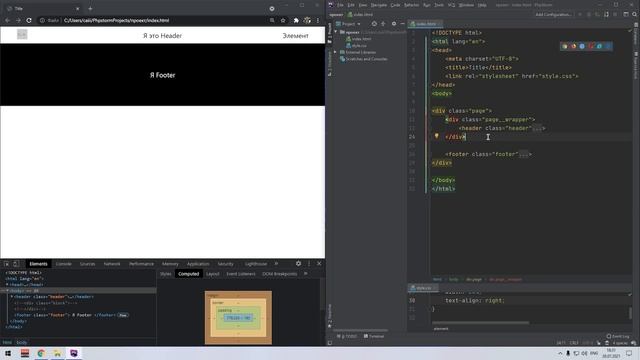This screenshot has height=360, width=640.
Task: Open DevTools Lighthouse tab
Action: 256,264
